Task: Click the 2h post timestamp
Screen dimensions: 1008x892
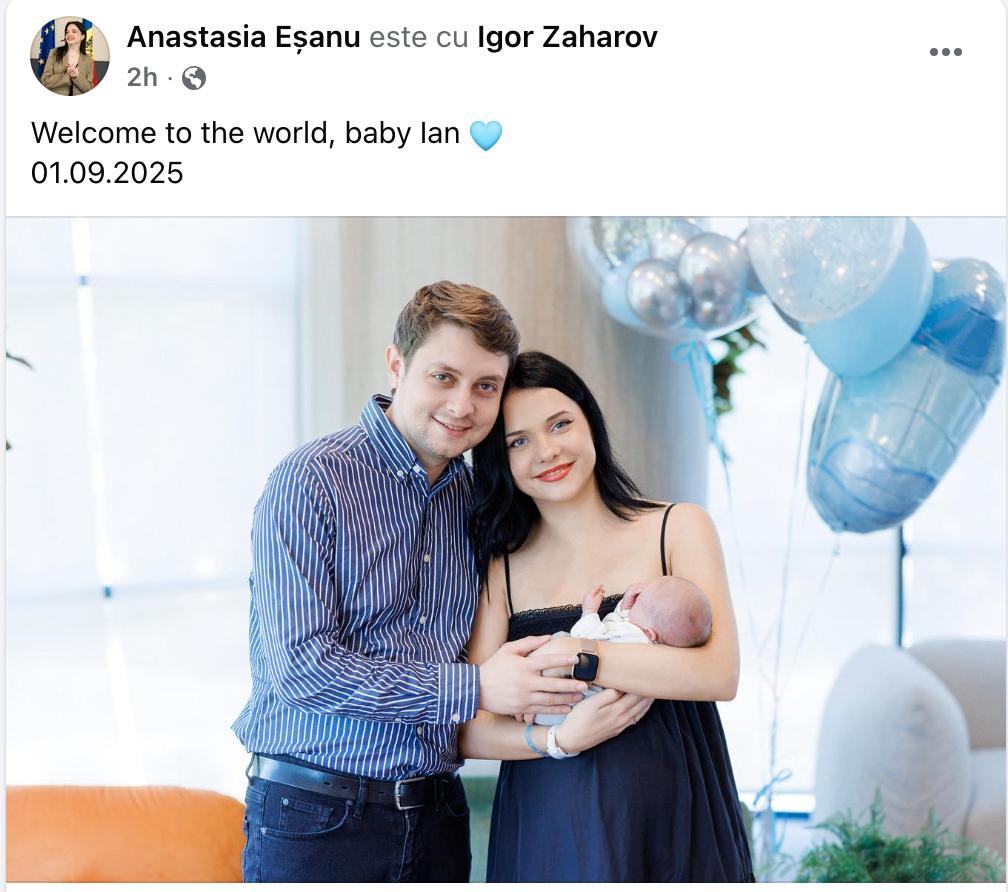Action: [x=142, y=78]
